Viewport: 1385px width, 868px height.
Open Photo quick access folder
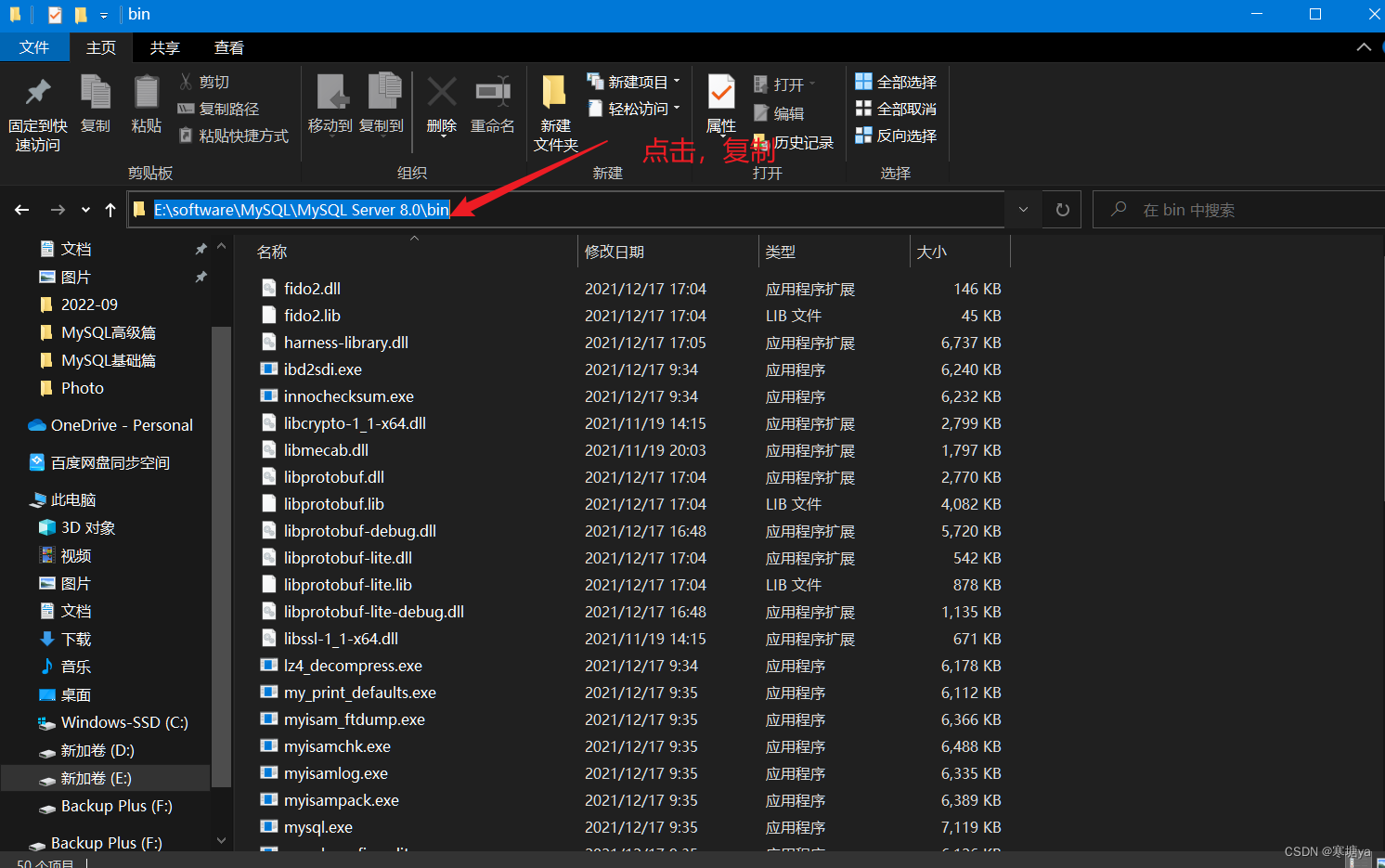tap(72, 388)
